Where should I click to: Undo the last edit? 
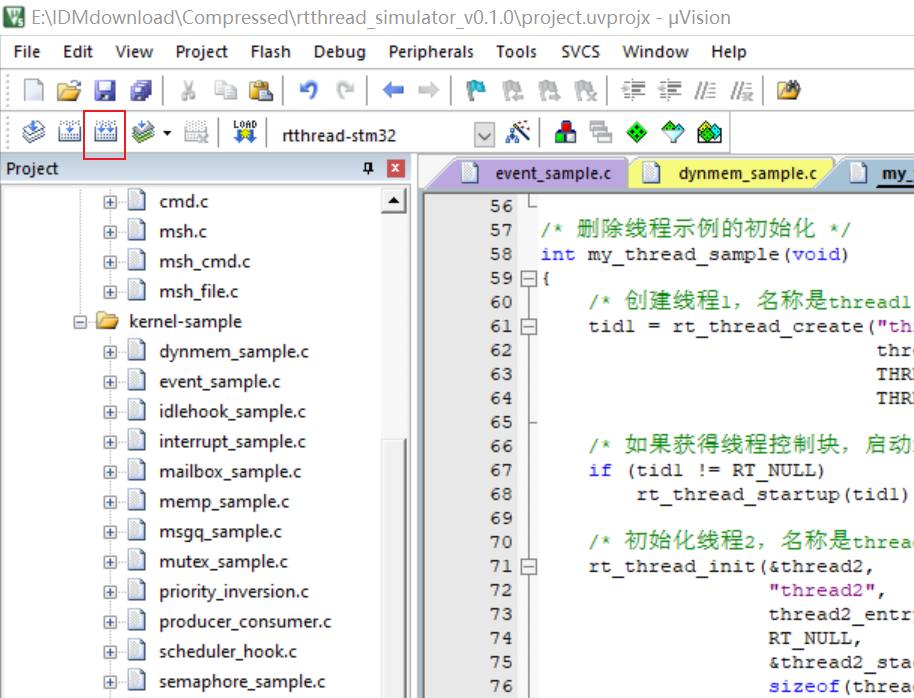pos(308,90)
